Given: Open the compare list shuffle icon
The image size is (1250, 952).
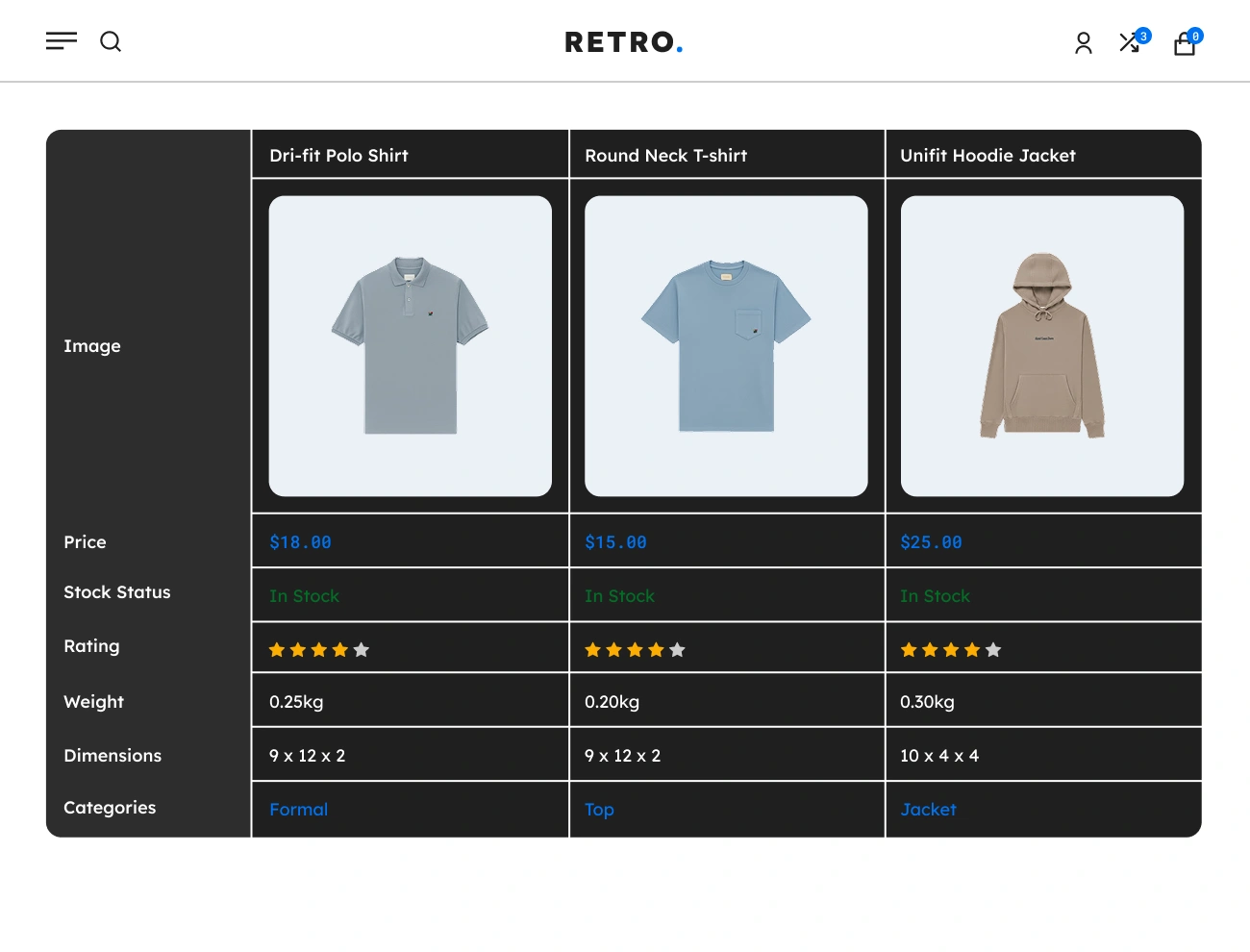Looking at the screenshot, I should tap(1131, 42).
